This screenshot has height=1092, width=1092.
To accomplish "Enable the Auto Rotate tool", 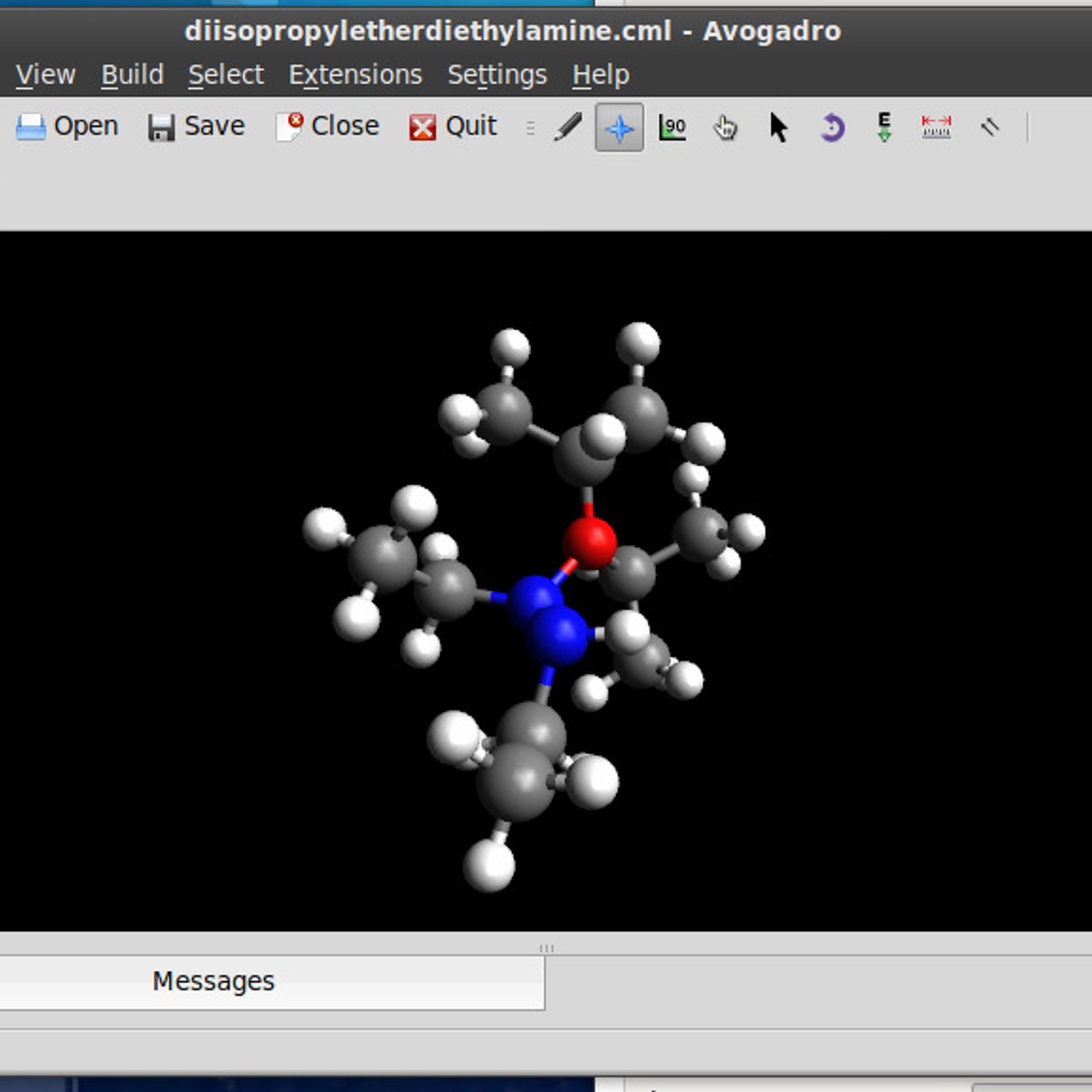I will pos(831,126).
